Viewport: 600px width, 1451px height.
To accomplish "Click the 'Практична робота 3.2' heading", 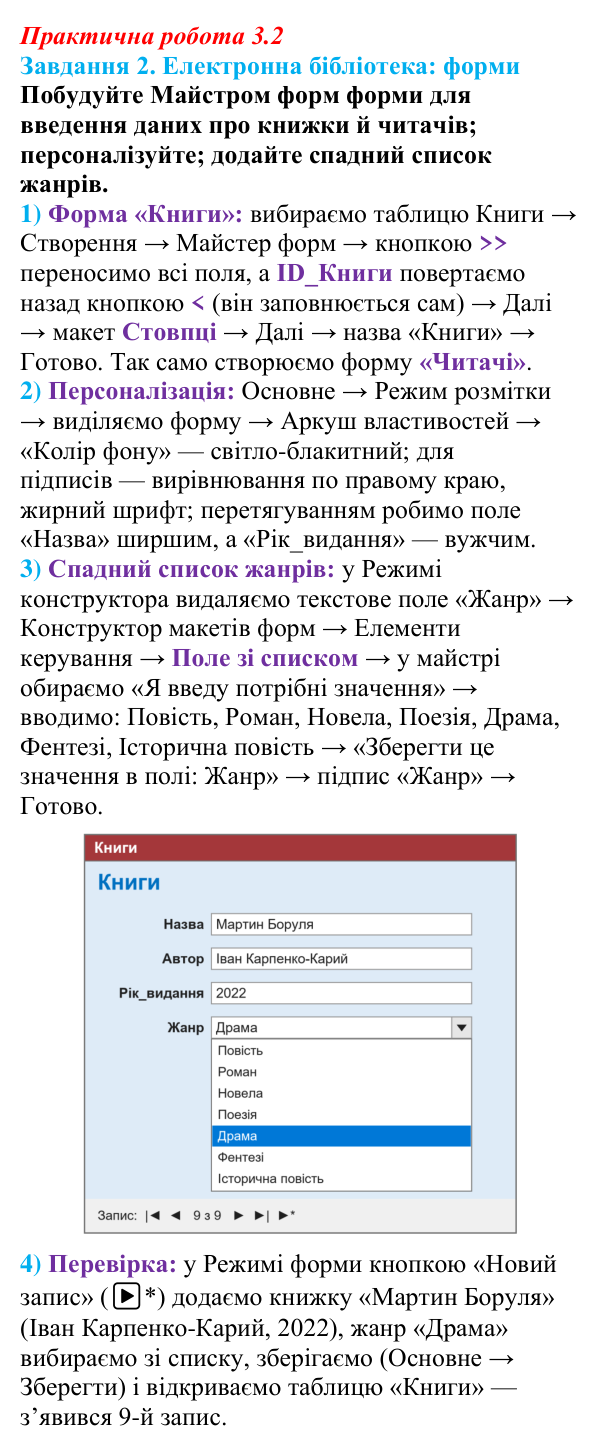I will (152, 37).
